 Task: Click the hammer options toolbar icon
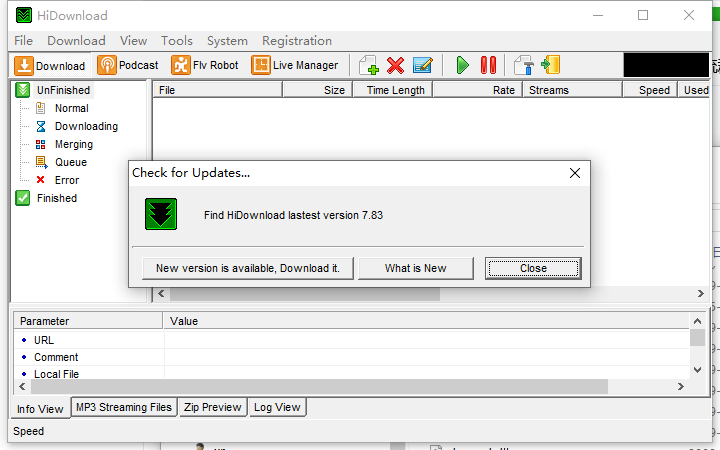tap(523, 65)
